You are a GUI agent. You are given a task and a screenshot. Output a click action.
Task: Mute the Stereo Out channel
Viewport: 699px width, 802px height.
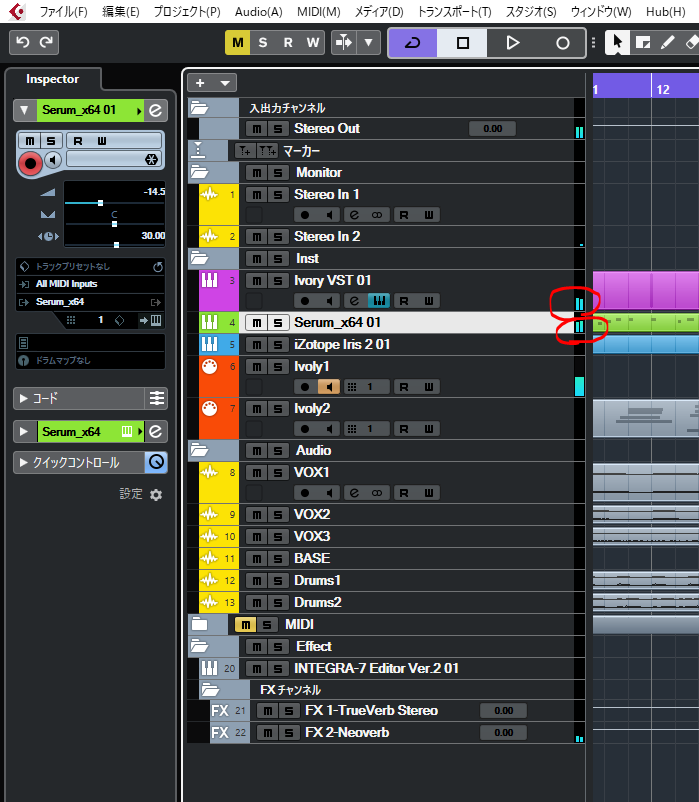click(257, 129)
